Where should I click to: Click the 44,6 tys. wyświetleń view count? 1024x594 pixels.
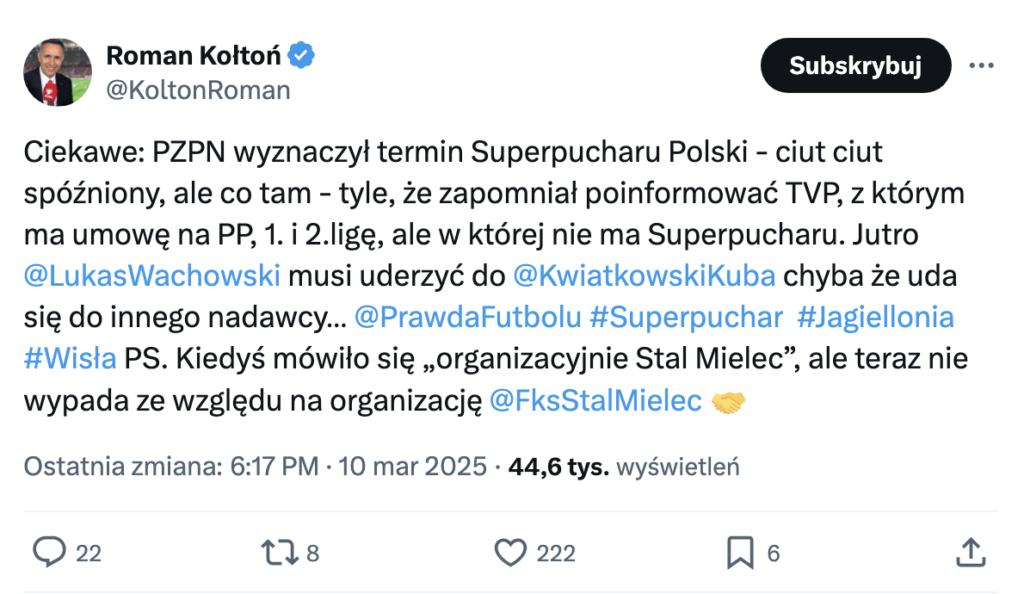pyautogui.click(x=623, y=466)
